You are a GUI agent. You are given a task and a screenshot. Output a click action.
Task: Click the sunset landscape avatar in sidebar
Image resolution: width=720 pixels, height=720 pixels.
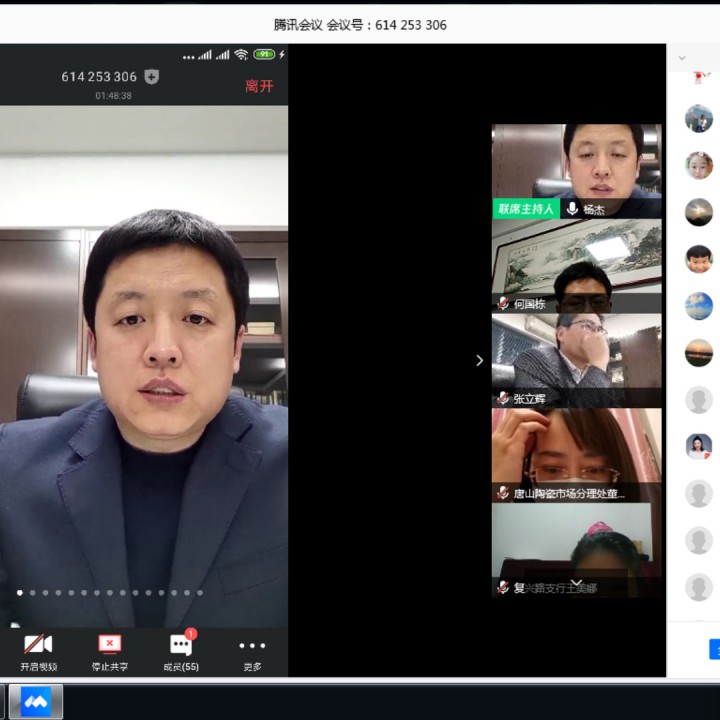699,353
